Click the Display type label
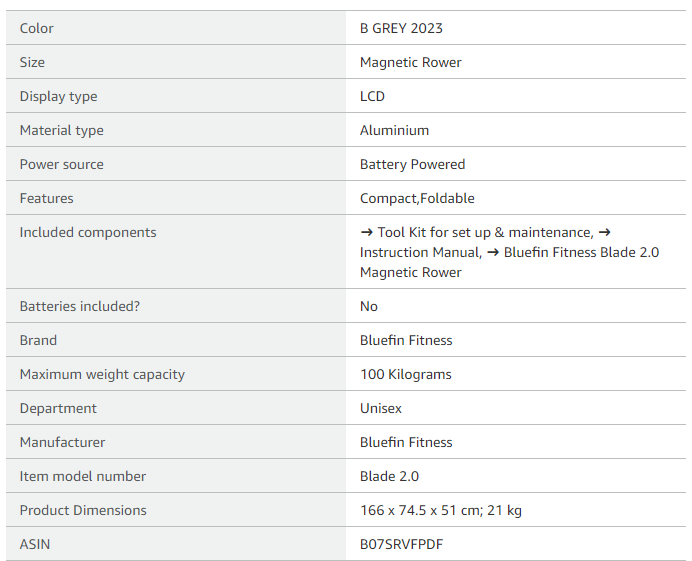Viewport: 692px width, 561px height. 58,96
